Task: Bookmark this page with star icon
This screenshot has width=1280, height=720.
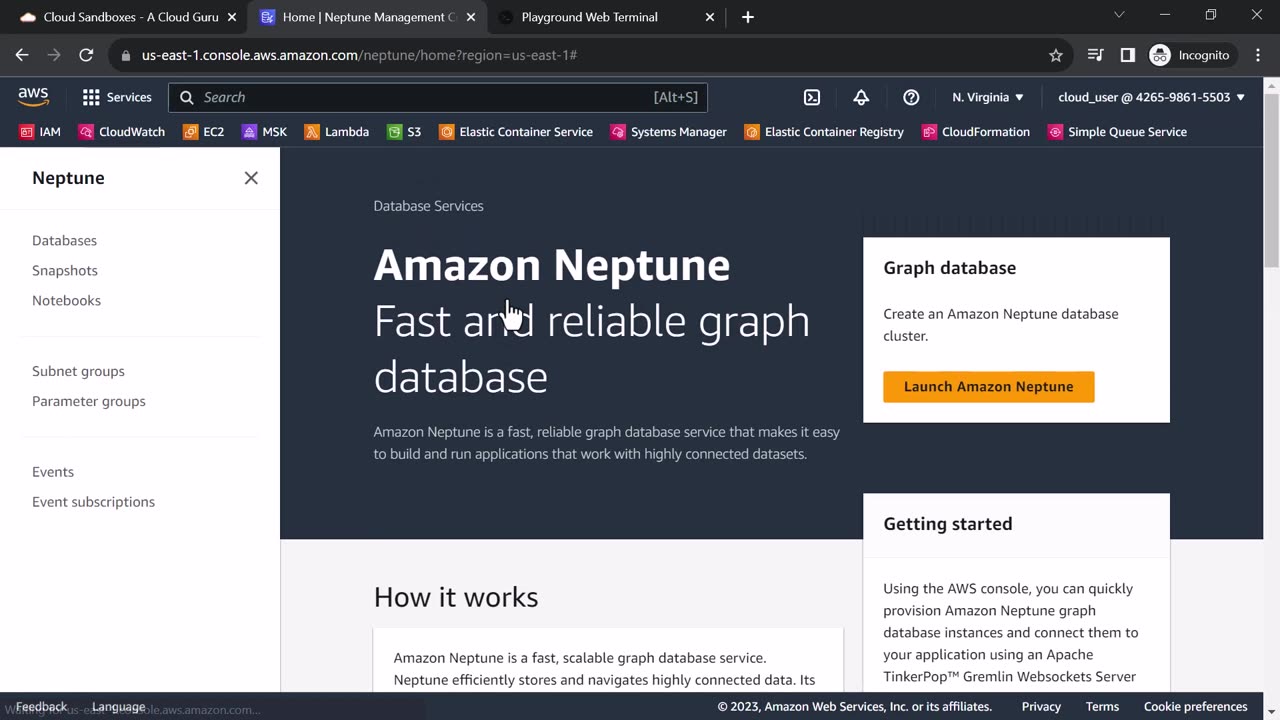Action: pos(1055,55)
